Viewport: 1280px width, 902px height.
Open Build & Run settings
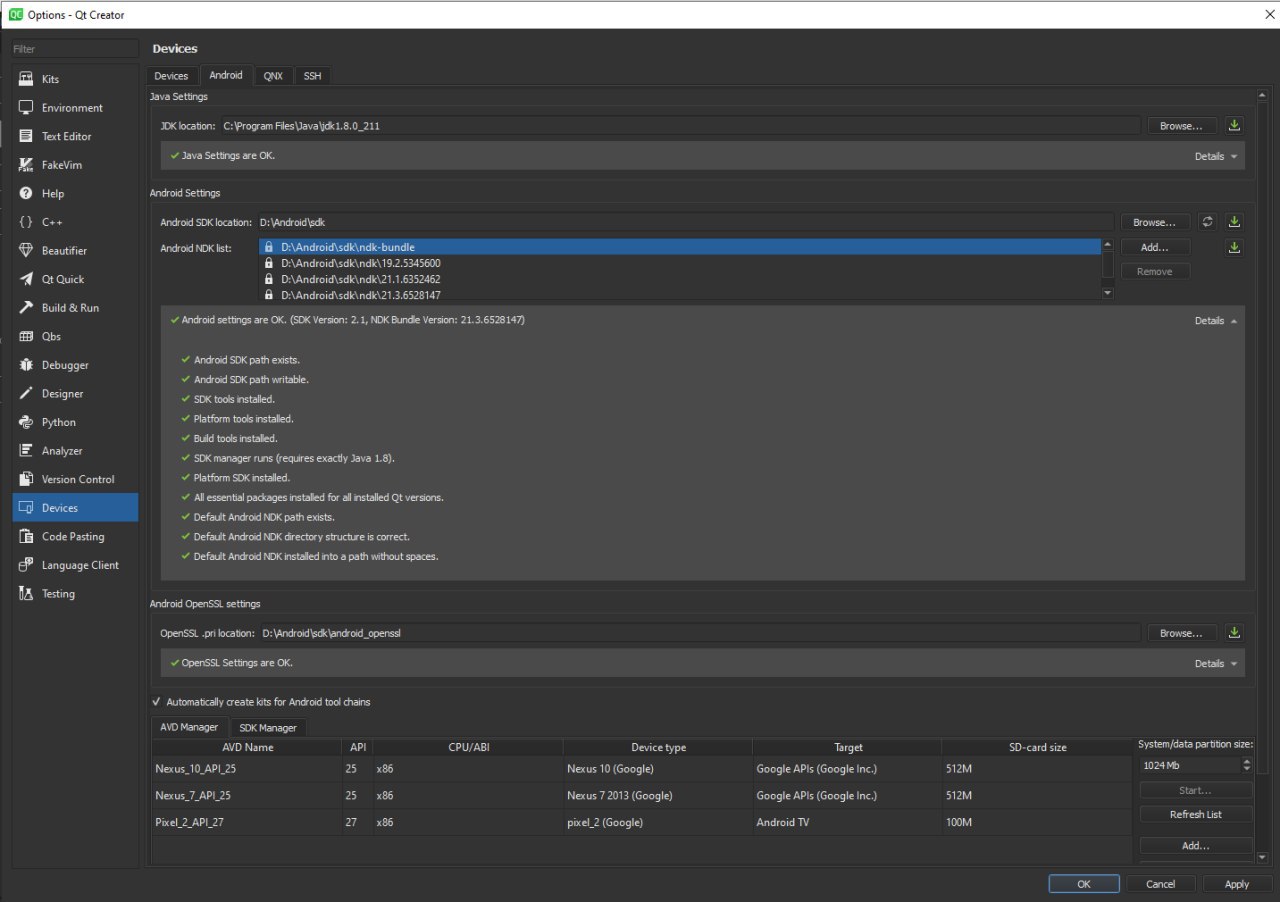coord(75,308)
